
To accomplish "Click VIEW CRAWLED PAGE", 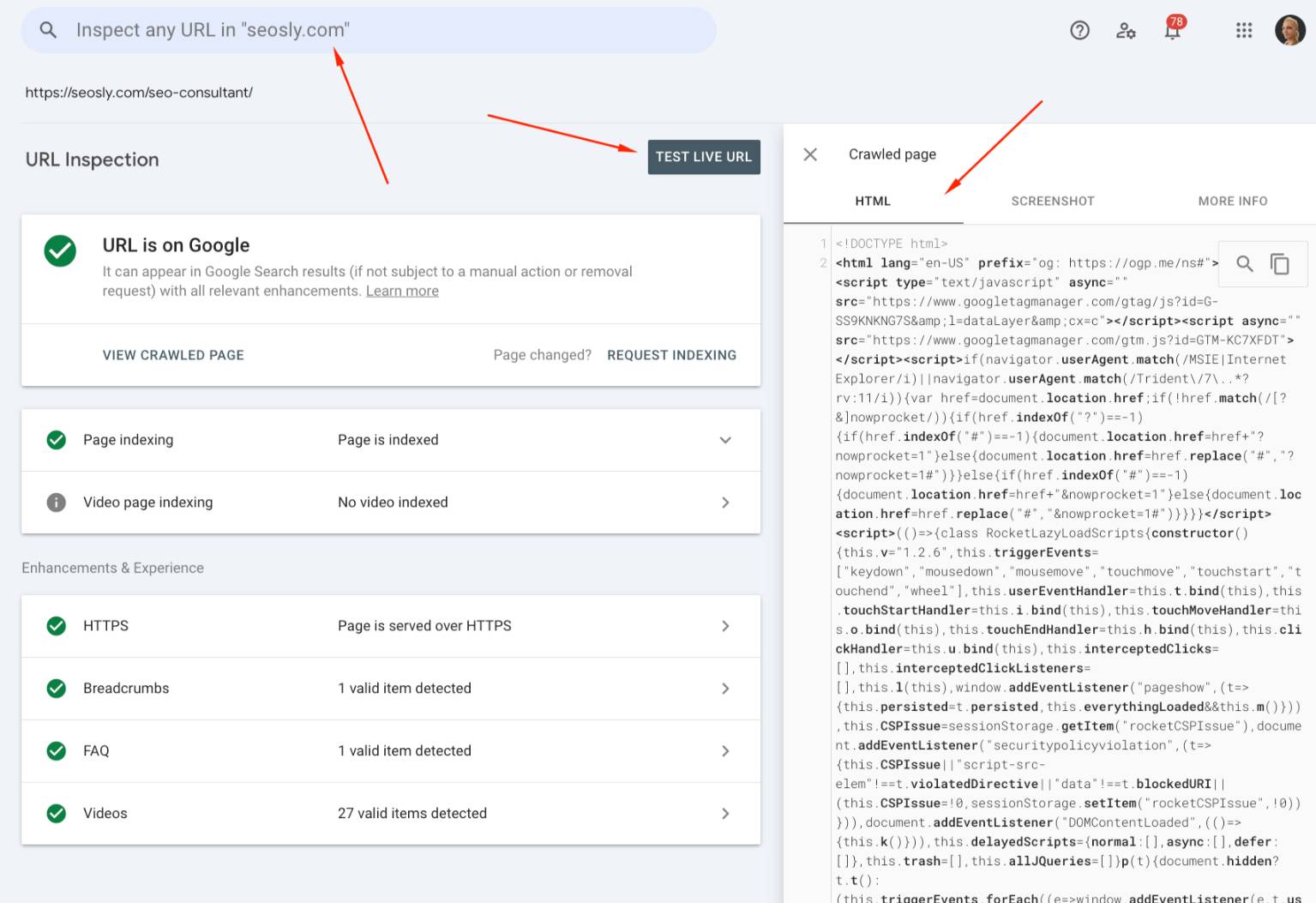I will click(173, 355).
